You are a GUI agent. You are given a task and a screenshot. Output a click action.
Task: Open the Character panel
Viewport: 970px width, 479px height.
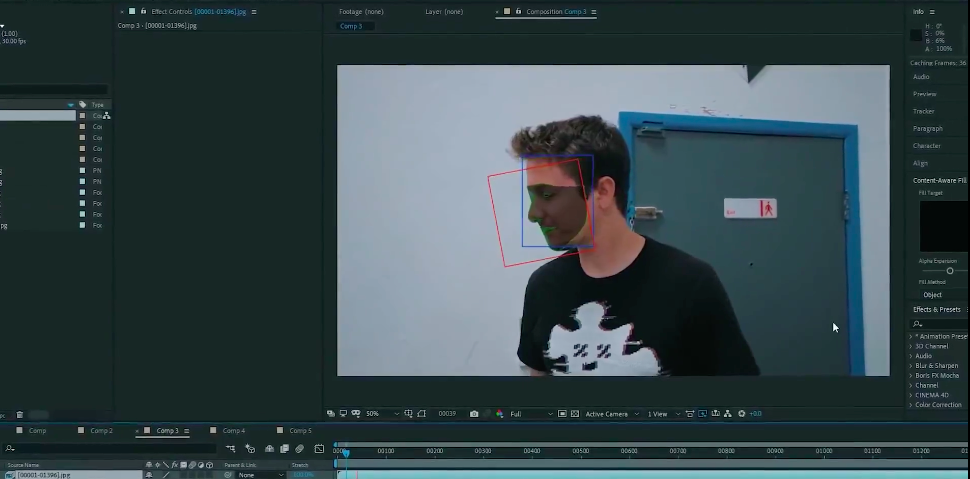(x=927, y=146)
